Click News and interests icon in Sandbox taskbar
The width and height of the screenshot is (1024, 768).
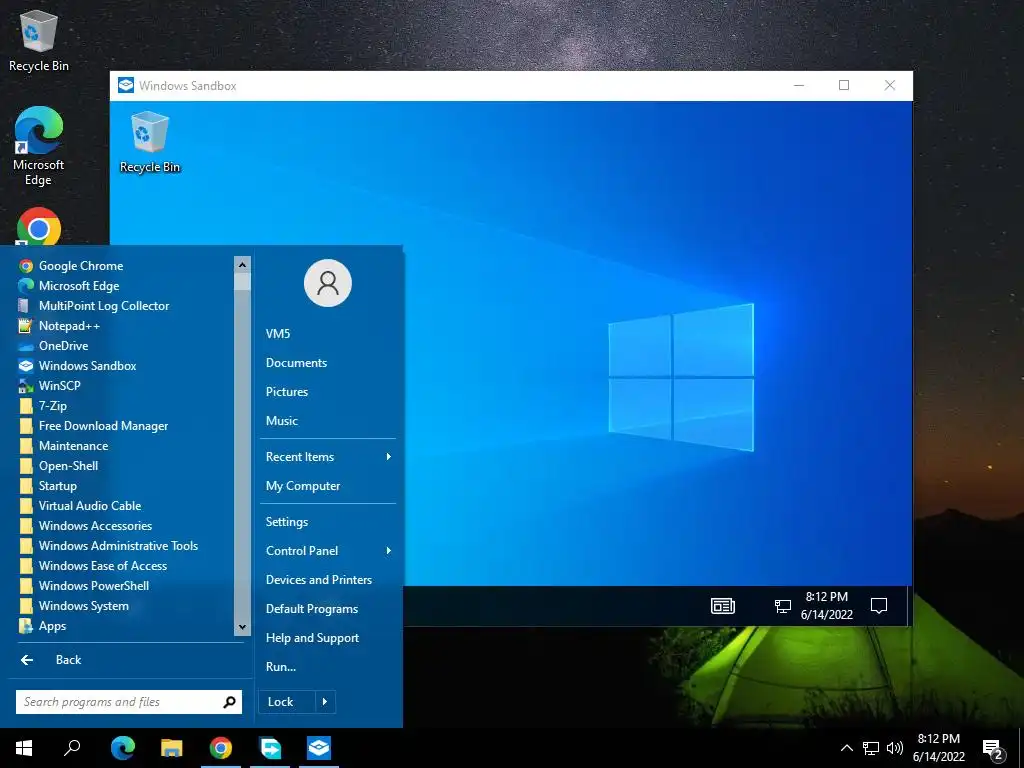coord(723,606)
